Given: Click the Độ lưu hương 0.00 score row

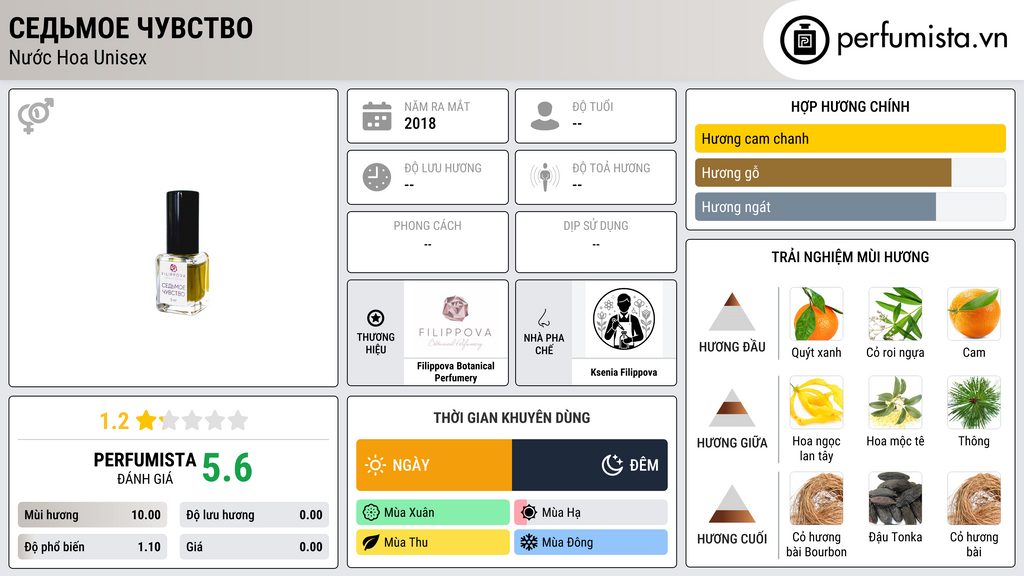Looking at the screenshot, I should pos(254,515).
